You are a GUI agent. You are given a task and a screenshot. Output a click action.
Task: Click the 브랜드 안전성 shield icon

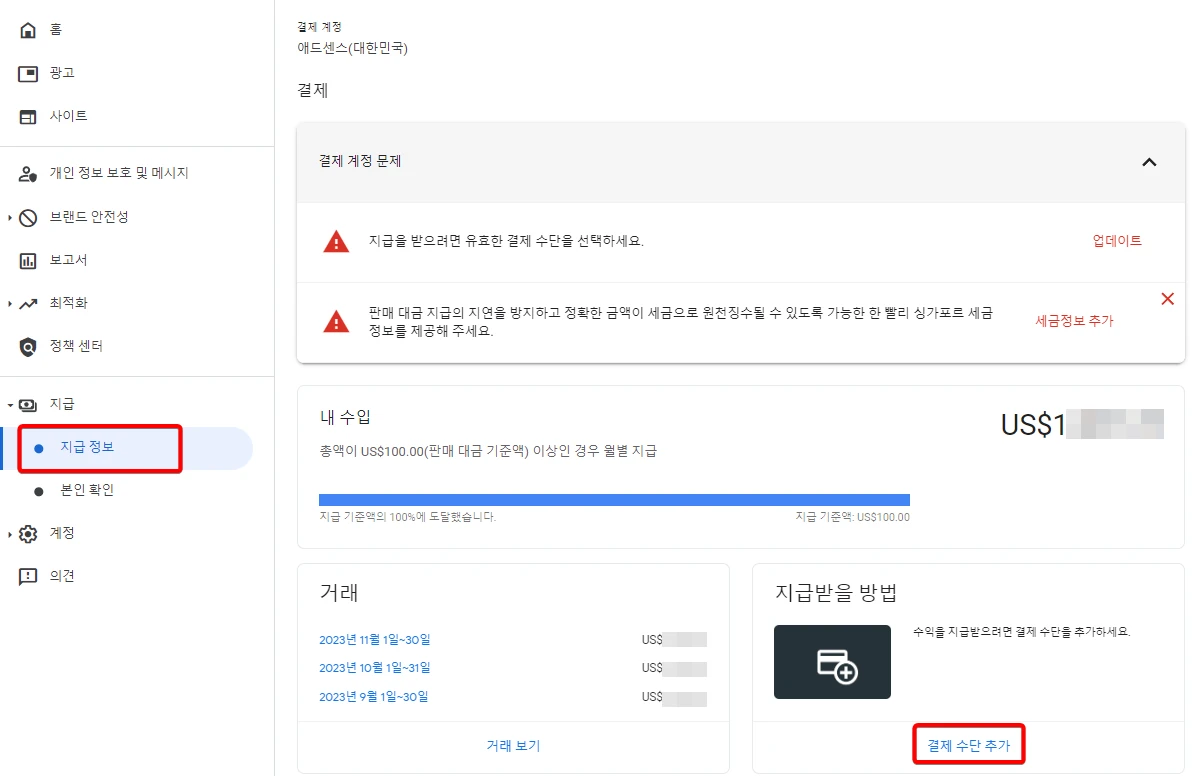[30, 216]
